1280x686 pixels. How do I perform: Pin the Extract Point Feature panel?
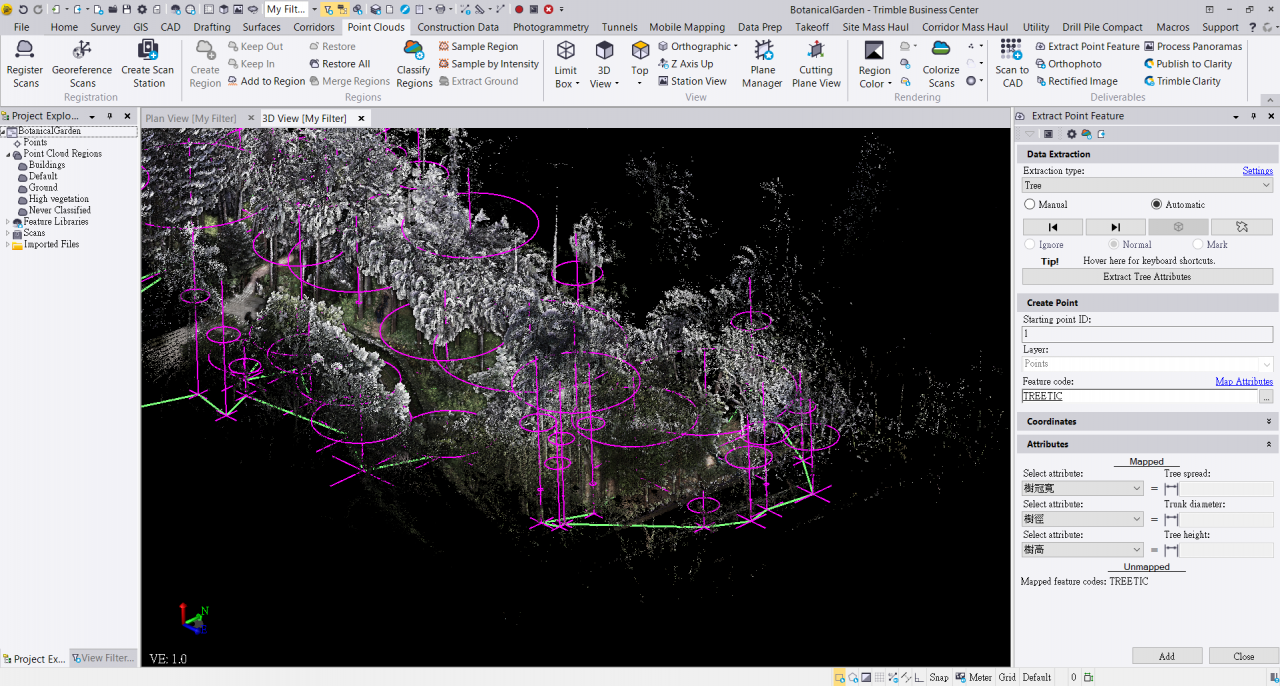pyautogui.click(x=1254, y=116)
